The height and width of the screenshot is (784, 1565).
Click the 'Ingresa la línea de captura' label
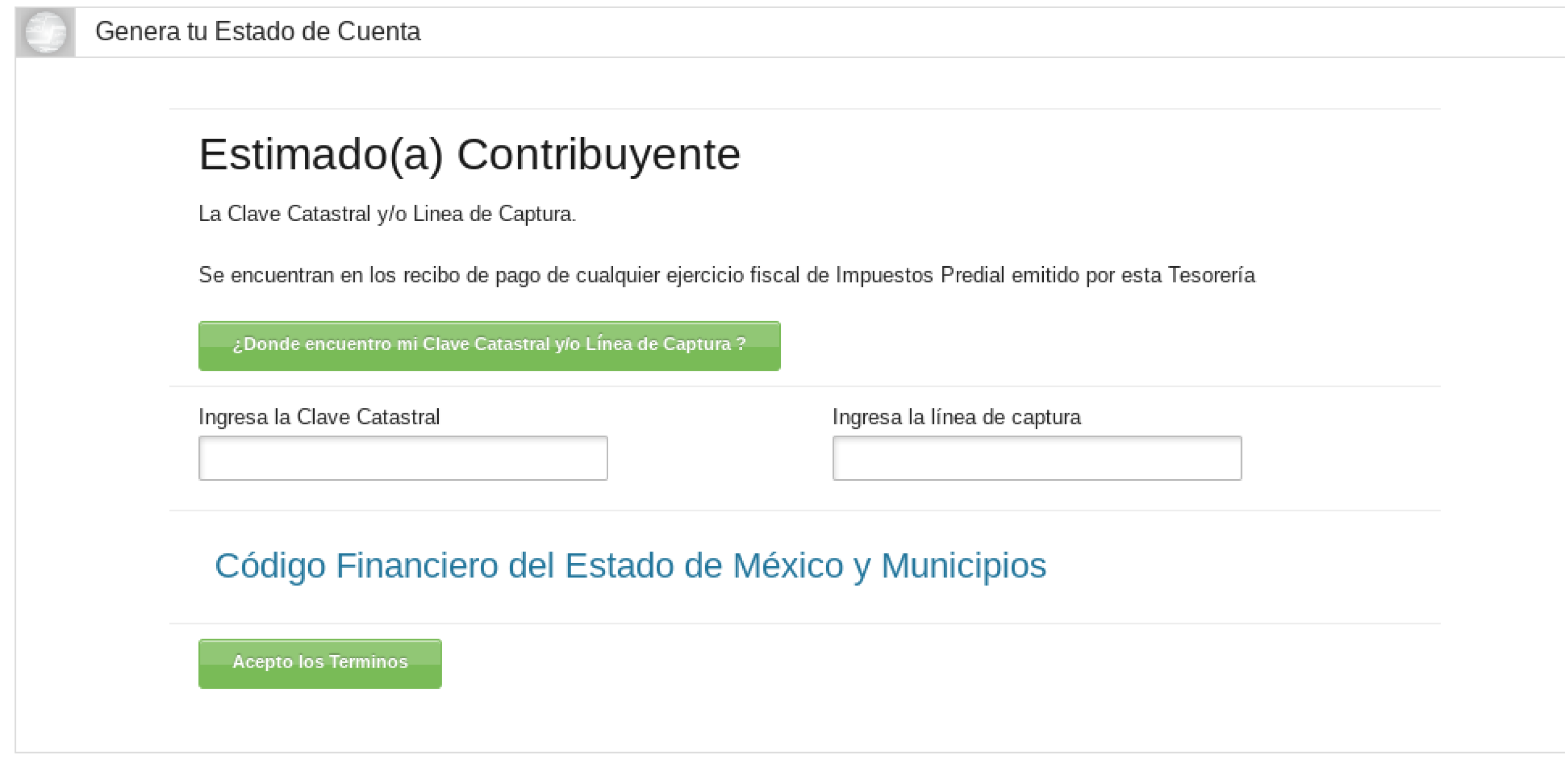(956, 417)
